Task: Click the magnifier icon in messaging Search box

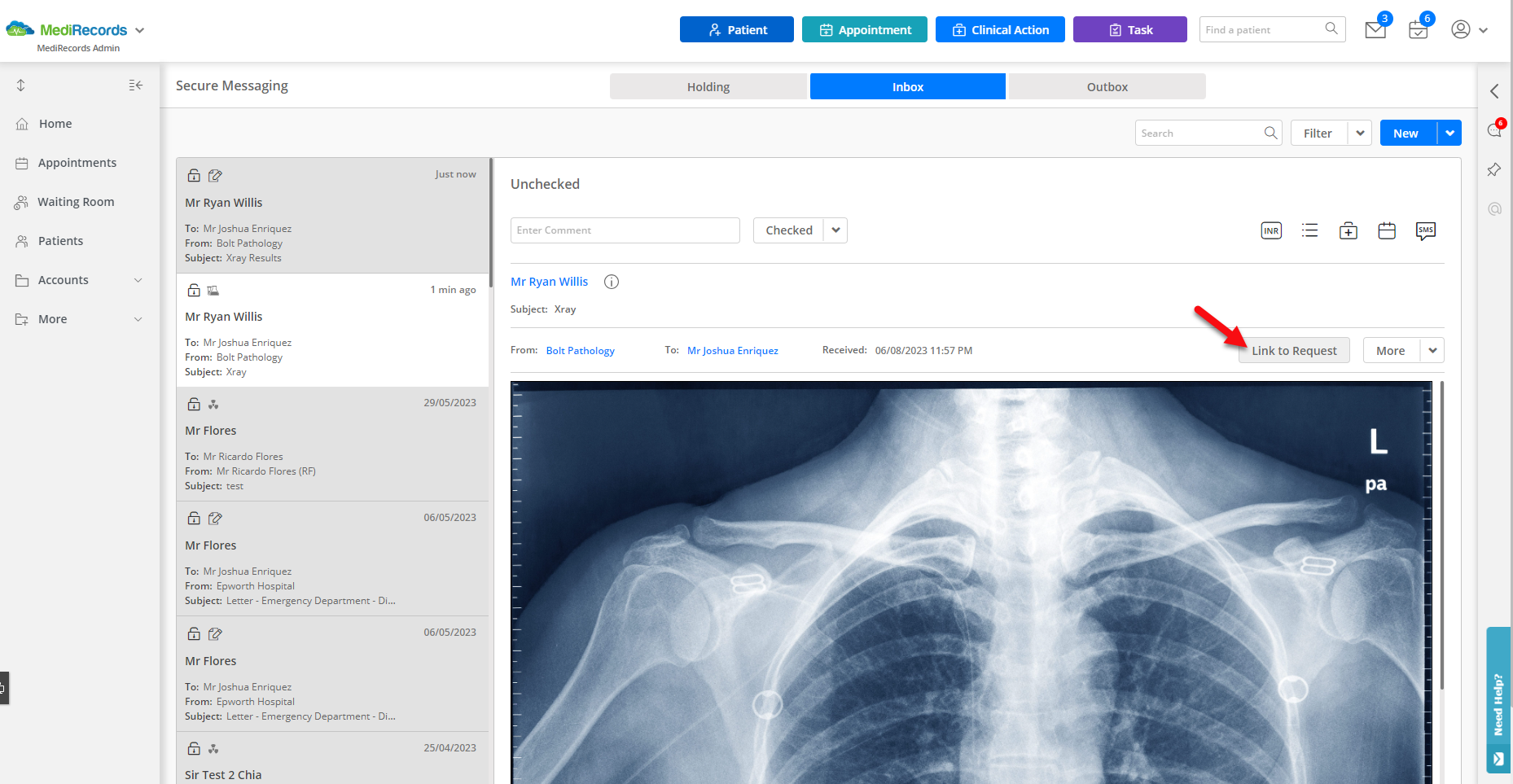Action: (1271, 133)
